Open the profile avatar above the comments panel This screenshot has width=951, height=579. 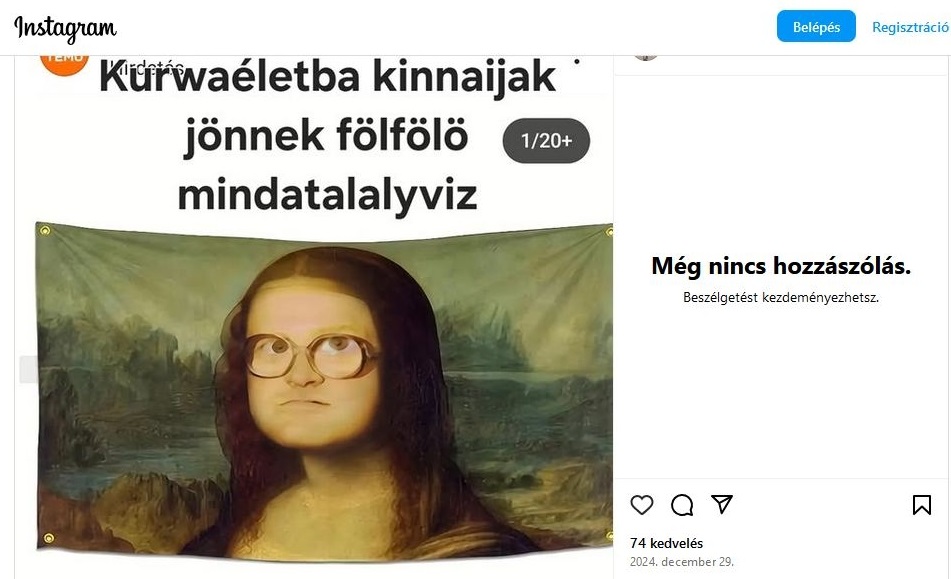coord(646,58)
